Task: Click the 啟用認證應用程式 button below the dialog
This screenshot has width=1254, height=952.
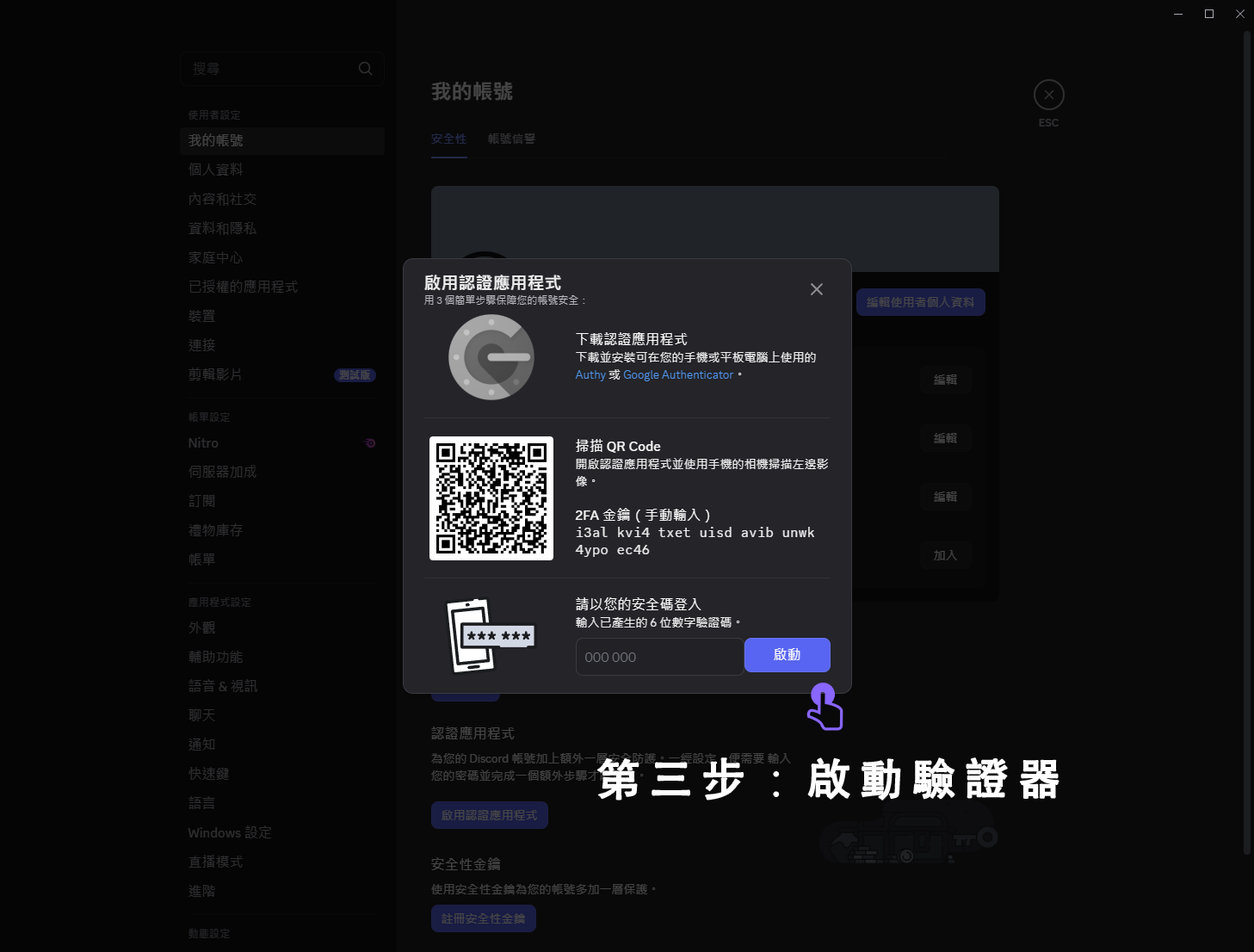Action: coord(490,815)
